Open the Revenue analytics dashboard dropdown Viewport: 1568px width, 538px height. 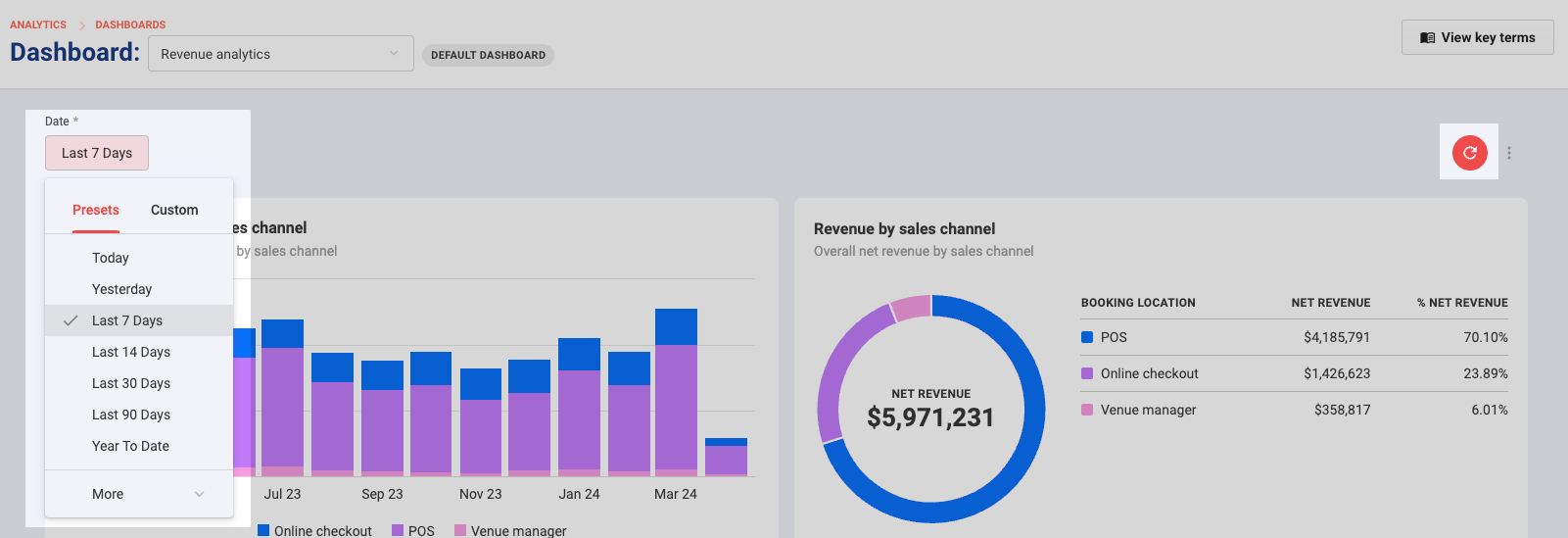[x=281, y=54]
